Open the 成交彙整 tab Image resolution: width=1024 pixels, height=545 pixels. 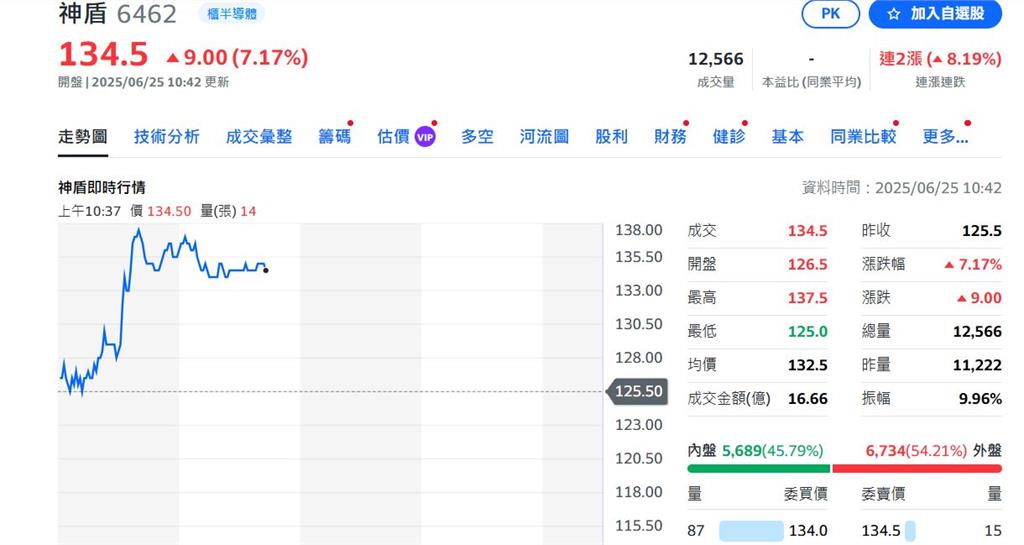click(259, 137)
